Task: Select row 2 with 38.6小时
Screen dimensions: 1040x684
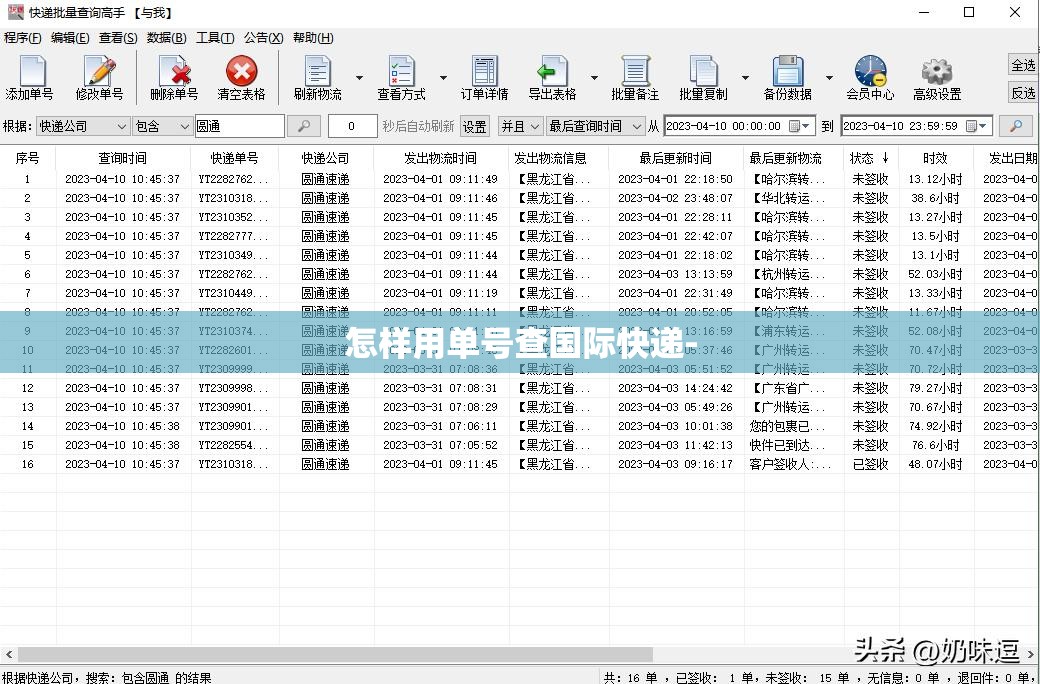Action: tap(520, 198)
